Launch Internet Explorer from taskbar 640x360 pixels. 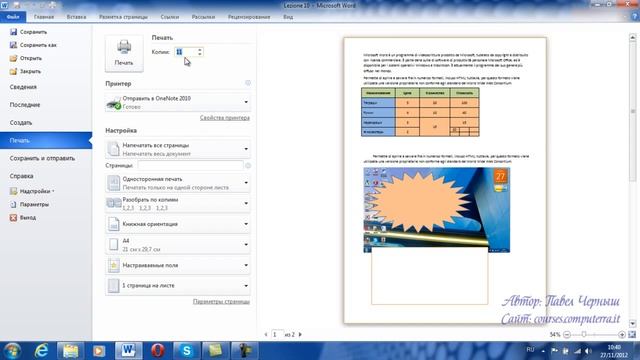click(x=41, y=351)
